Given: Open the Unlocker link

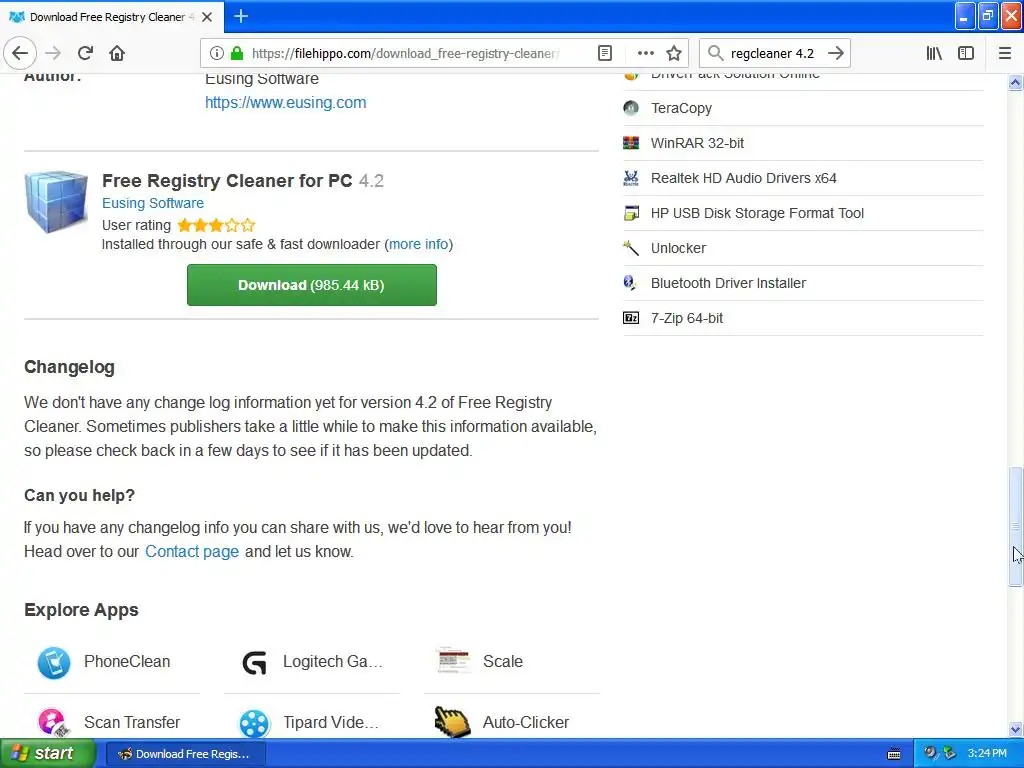Looking at the screenshot, I should coord(678,248).
